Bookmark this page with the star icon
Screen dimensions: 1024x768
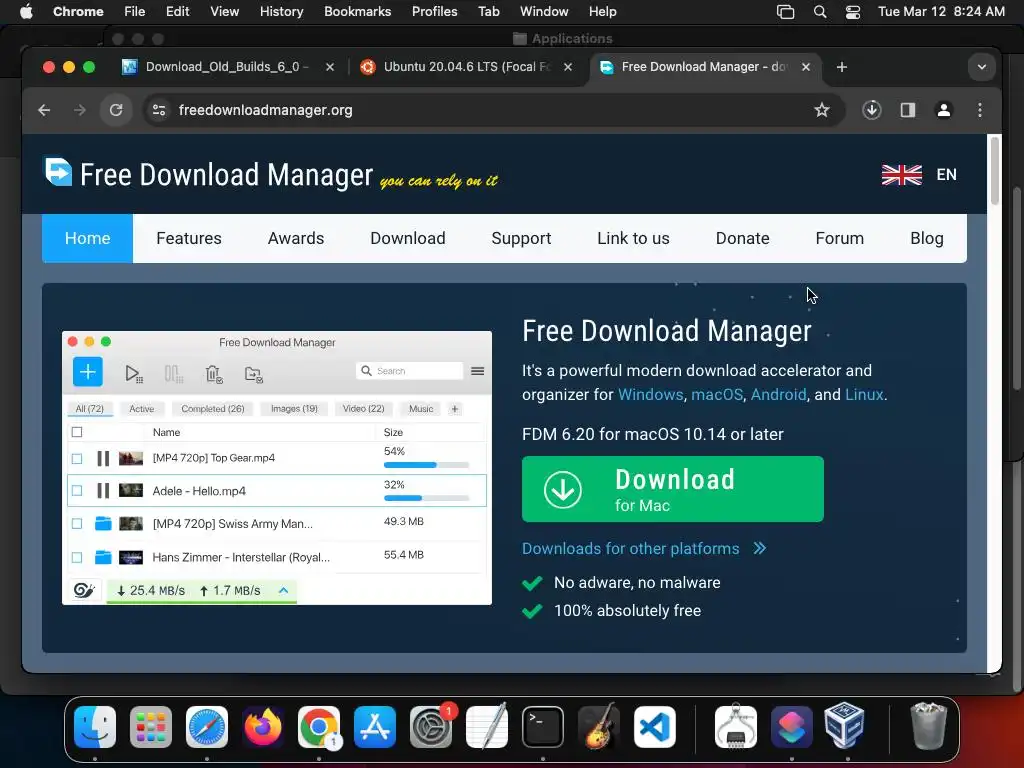pos(822,110)
